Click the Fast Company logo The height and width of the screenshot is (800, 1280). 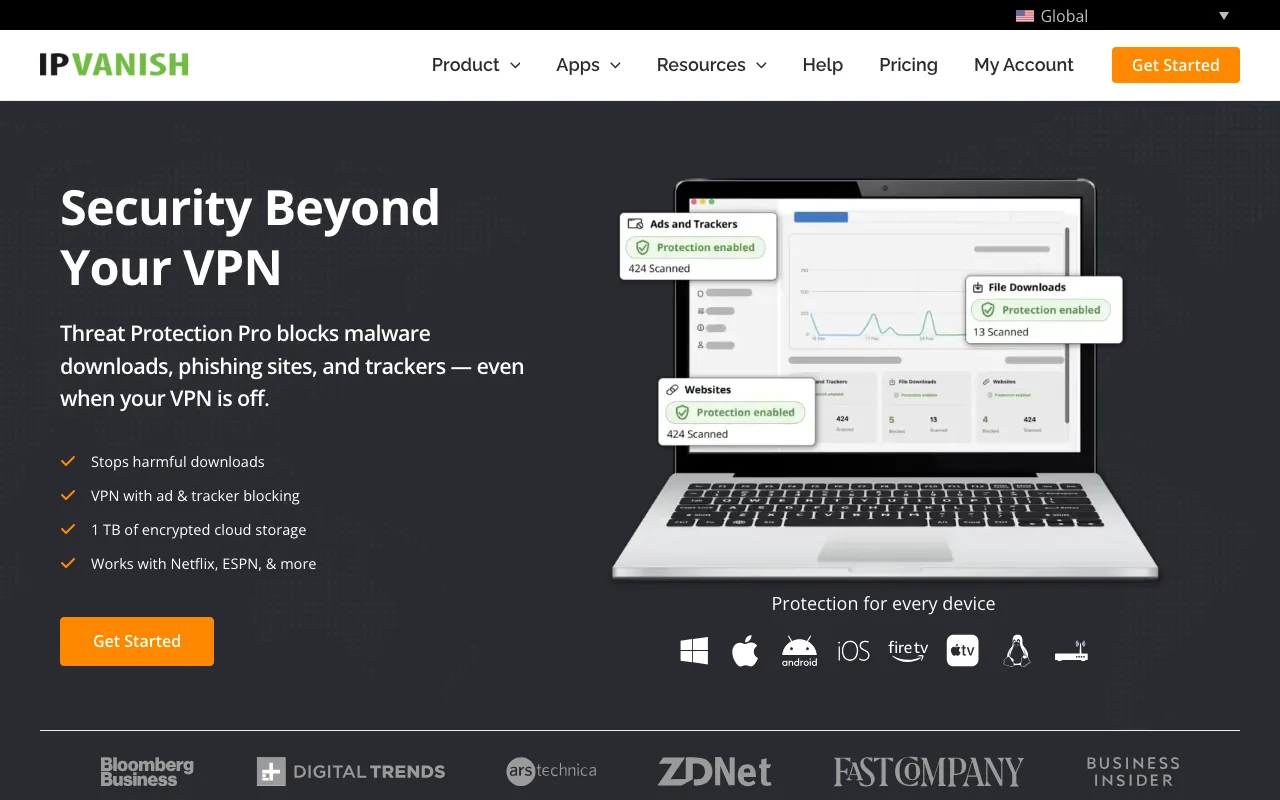[x=929, y=771]
